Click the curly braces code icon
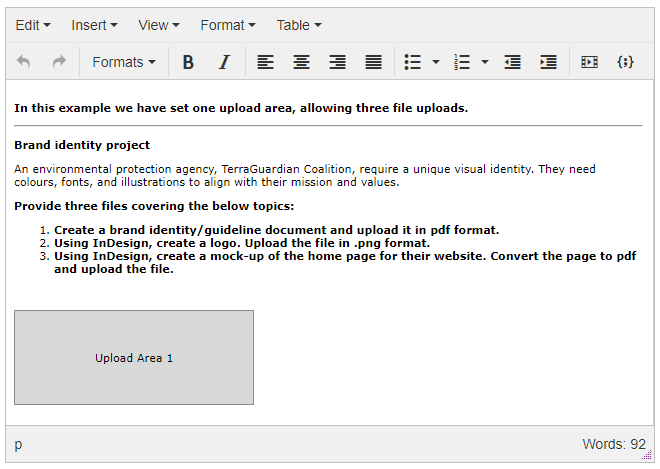This screenshot has width=660, height=469. (x=625, y=62)
